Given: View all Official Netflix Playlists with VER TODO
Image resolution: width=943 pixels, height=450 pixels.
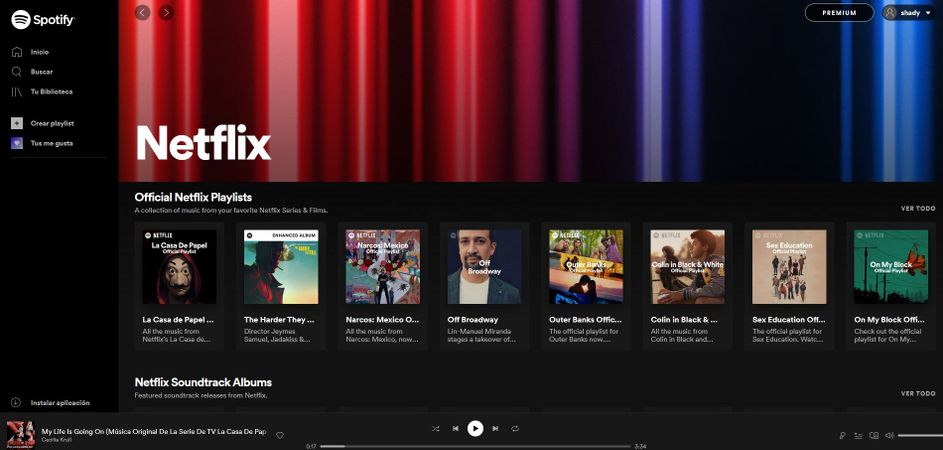Looking at the screenshot, I should [x=918, y=208].
